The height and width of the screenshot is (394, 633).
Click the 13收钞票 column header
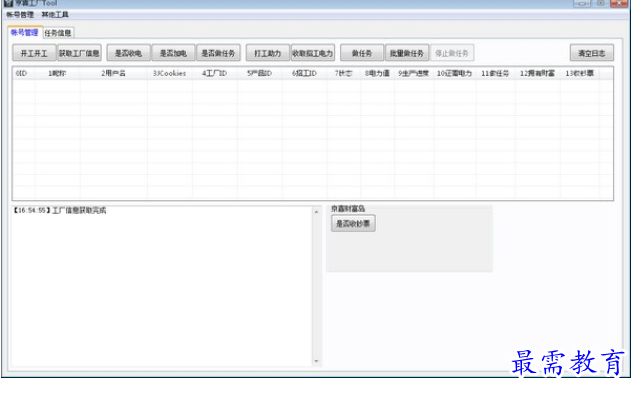click(x=580, y=73)
